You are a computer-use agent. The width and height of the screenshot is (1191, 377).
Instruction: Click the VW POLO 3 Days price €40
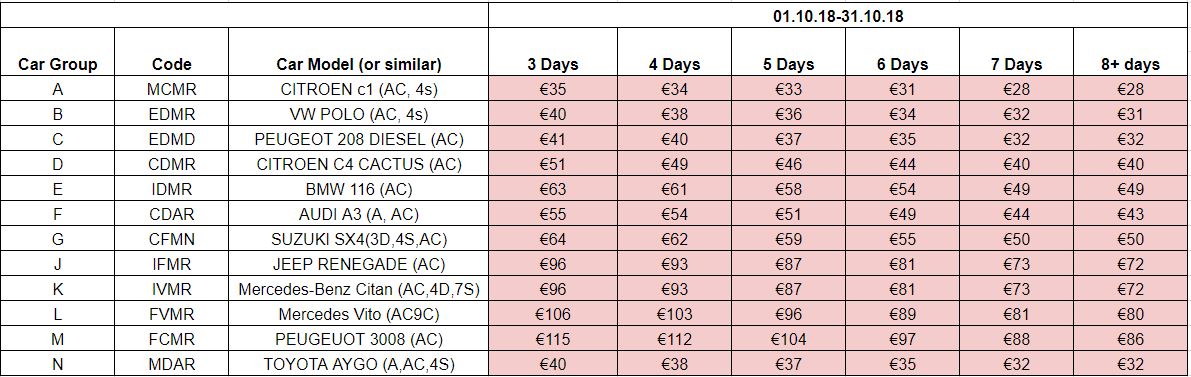(x=553, y=115)
